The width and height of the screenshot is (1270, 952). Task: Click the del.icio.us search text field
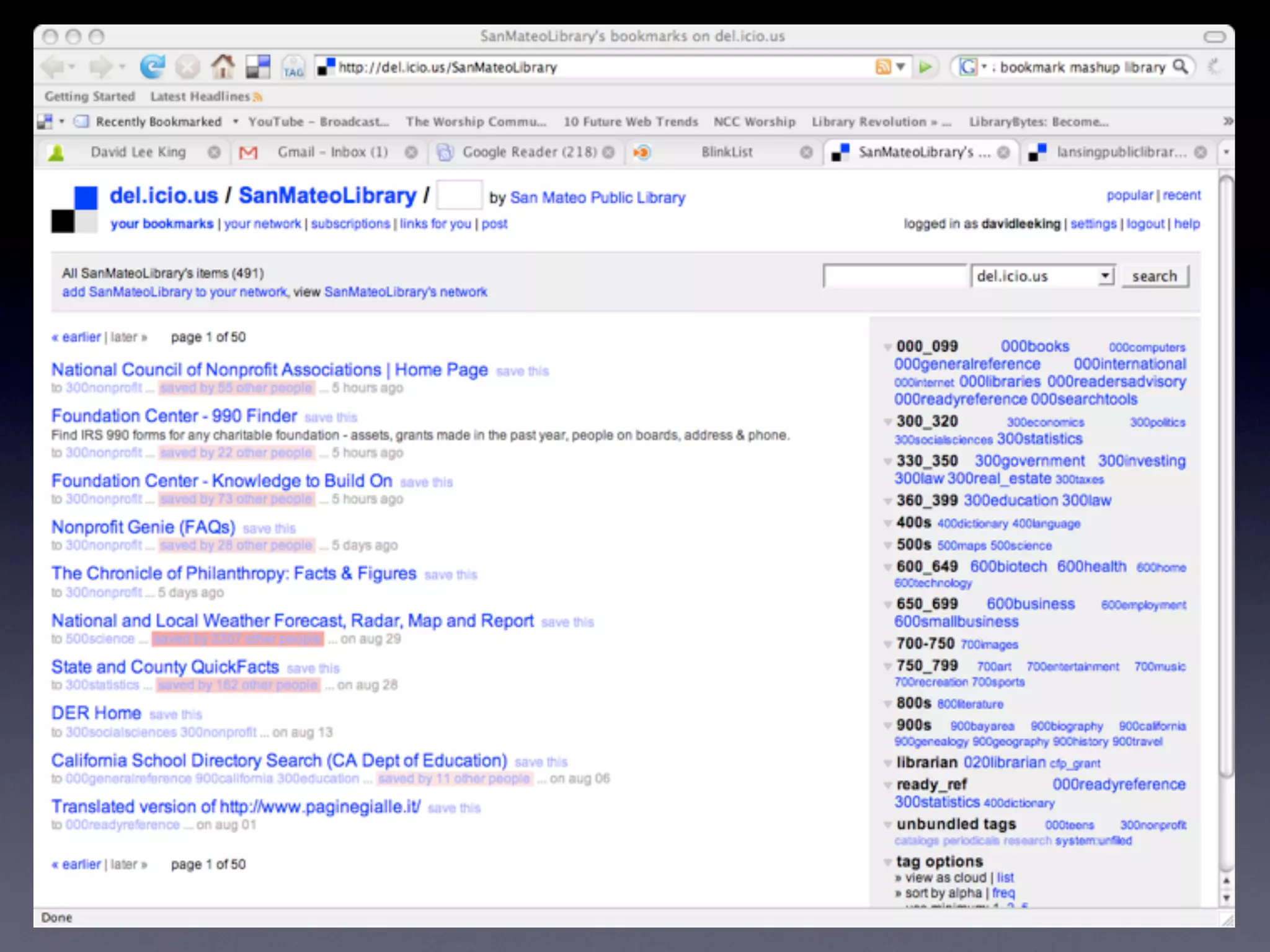(894, 276)
